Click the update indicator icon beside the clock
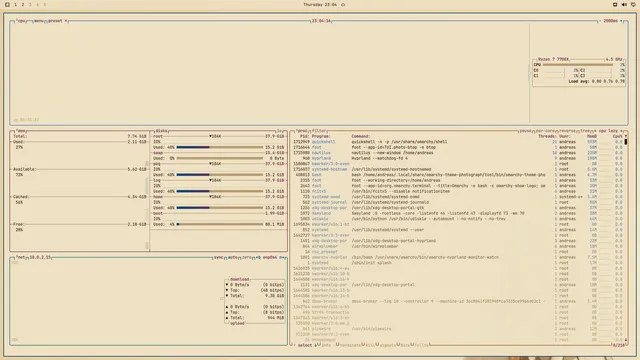Screen dimensions: 640x360 pos(343,4)
